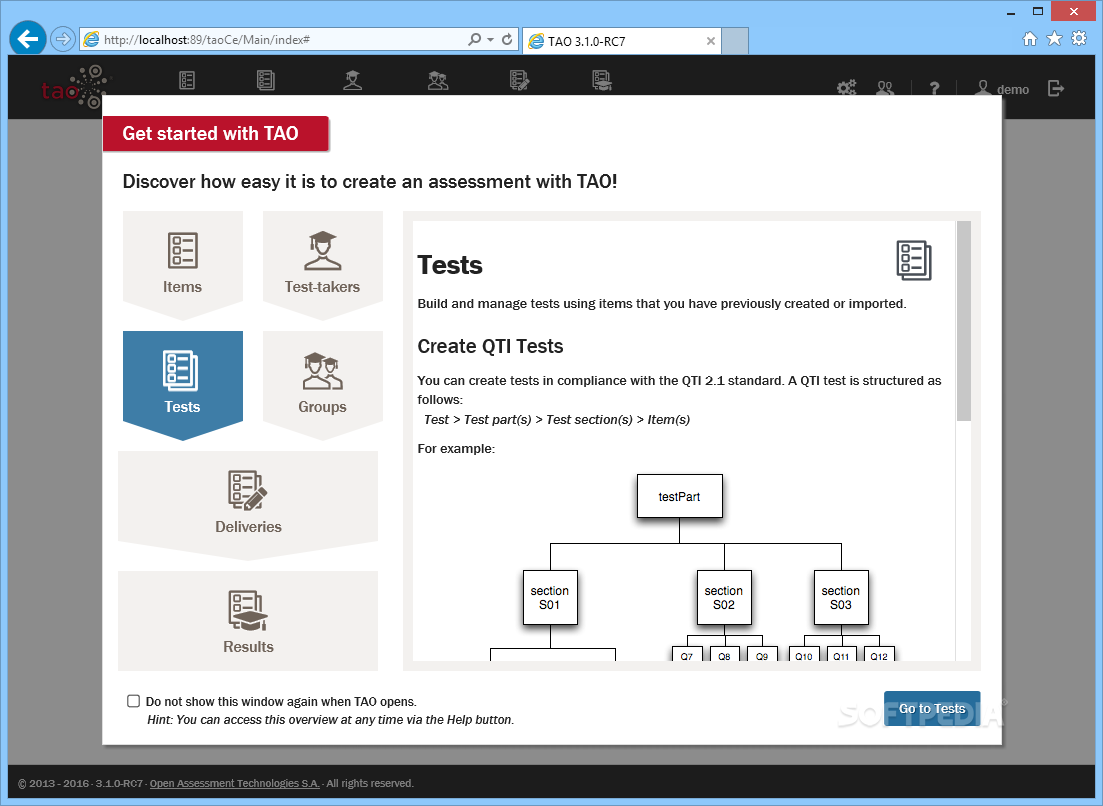Image resolution: width=1103 pixels, height=806 pixels.
Task: Click the 'Tests' heading in content panel
Action: pyautogui.click(x=450, y=265)
